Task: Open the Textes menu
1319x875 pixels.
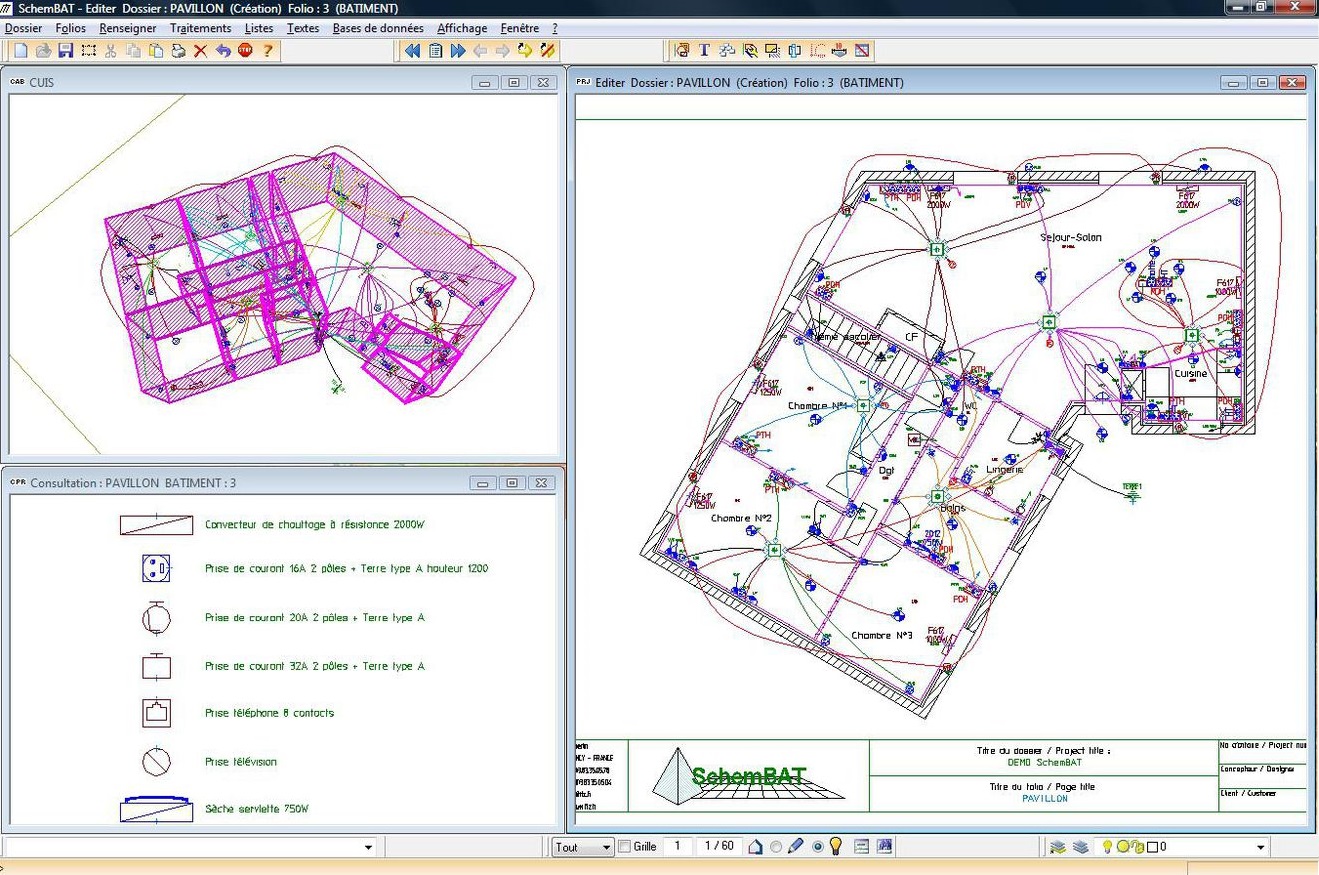Action: [303, 28]
